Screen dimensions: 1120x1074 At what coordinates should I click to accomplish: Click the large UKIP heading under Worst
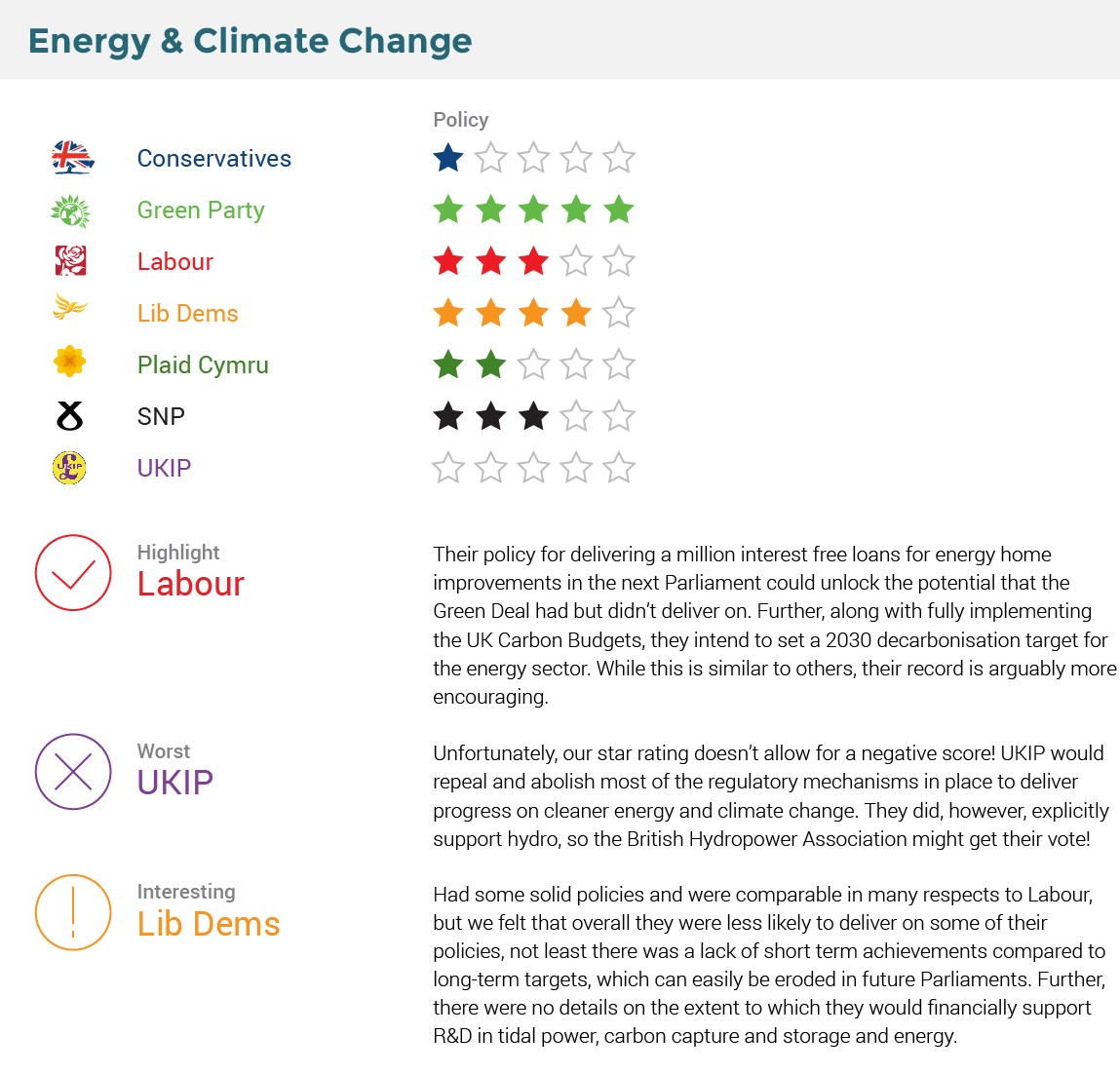click(175, 783)
